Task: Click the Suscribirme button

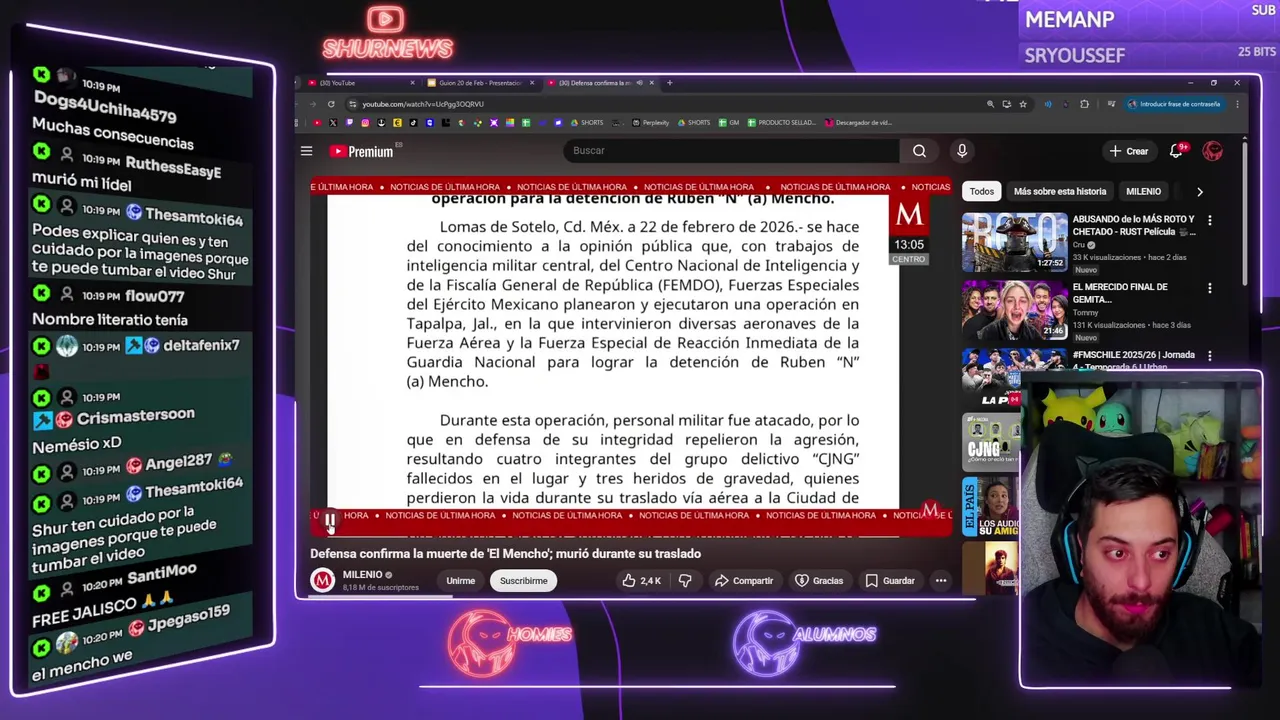Action: [x=524, y=581]
